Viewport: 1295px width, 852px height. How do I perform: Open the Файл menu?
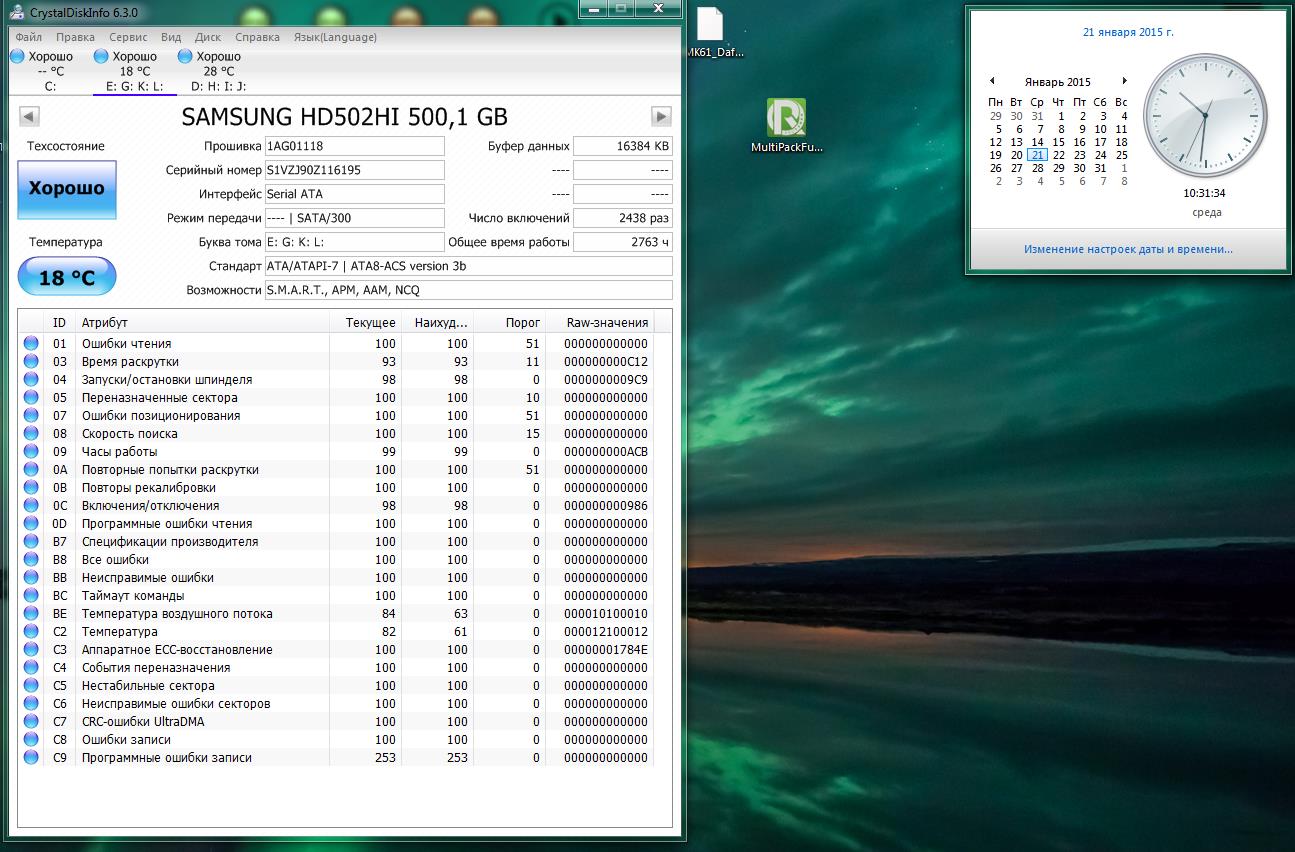tap(28, 37)
